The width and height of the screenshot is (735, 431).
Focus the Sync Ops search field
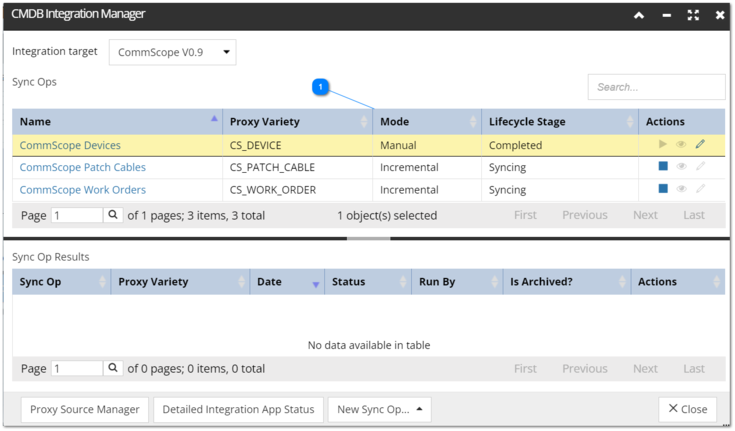[x=656, y=87]
